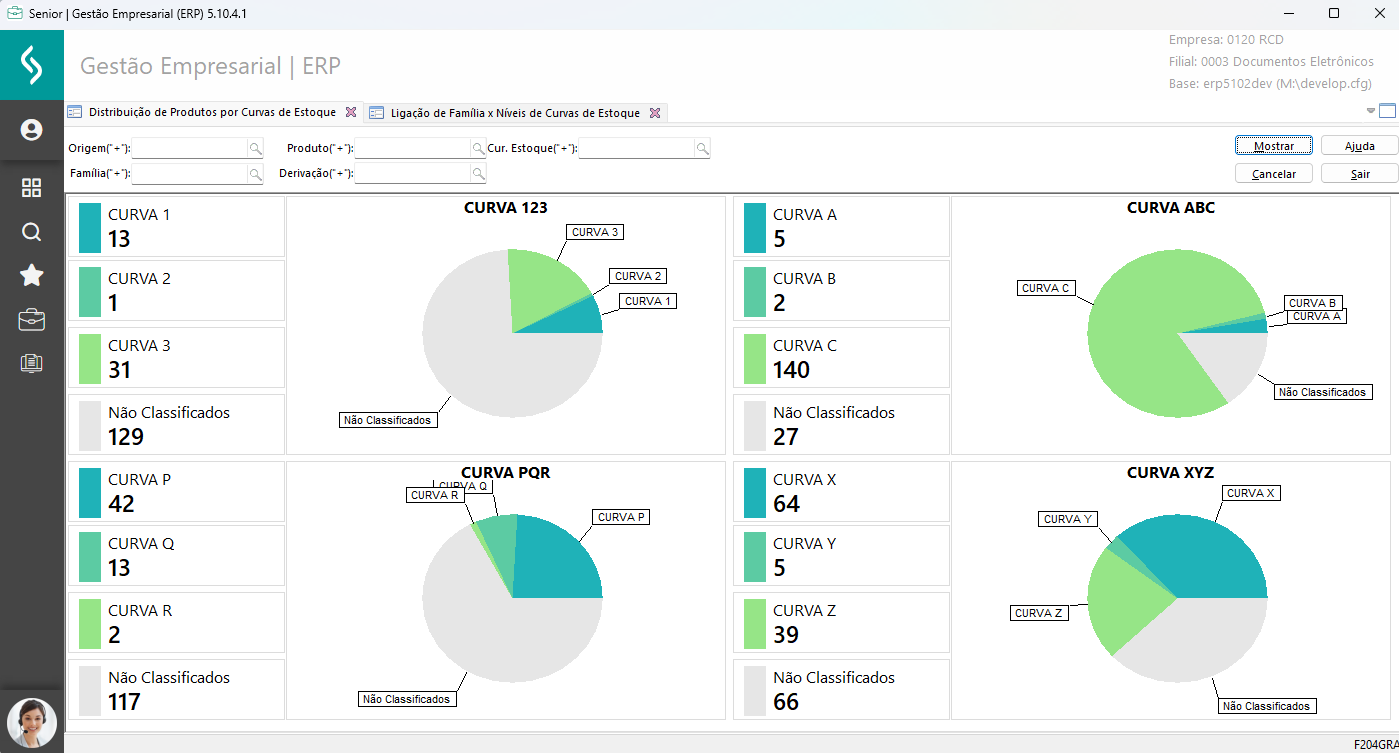Close the Ligação de Família x Níveis tab

point(655,113)
